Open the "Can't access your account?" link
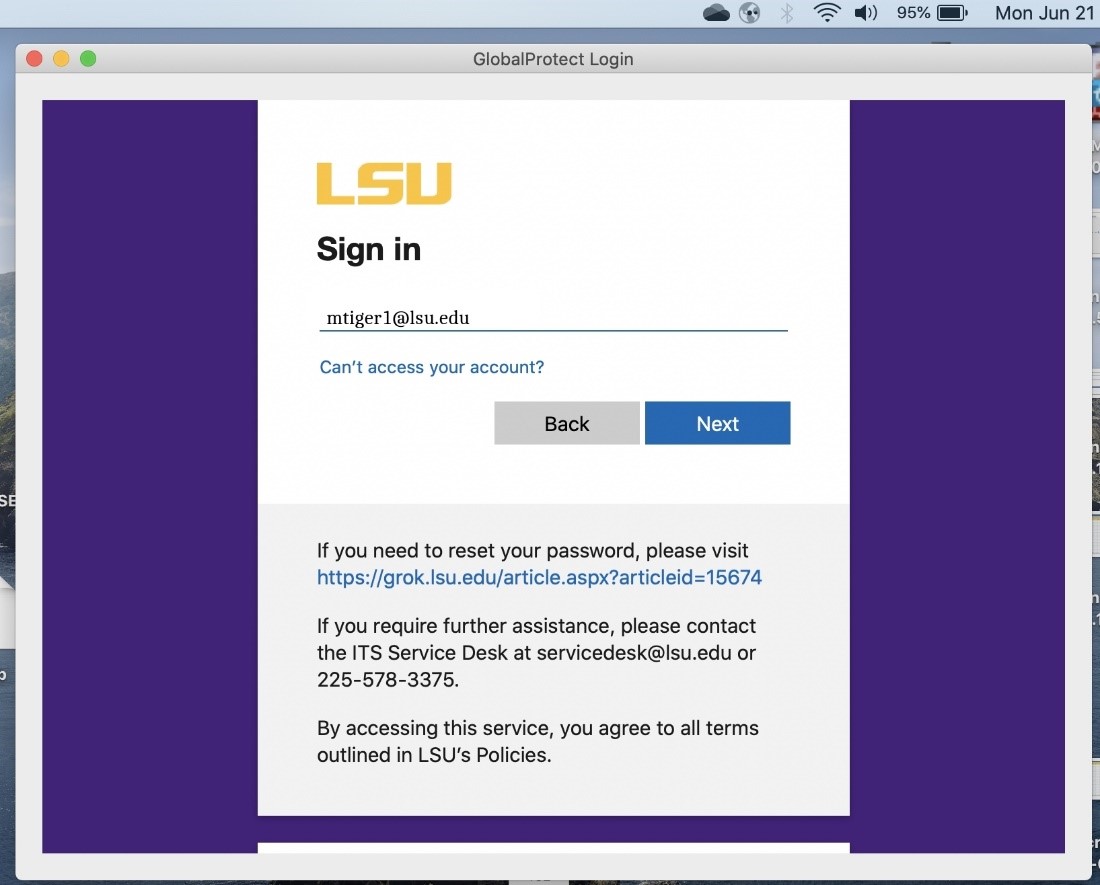The width and height of the screenshot is (1100, 885). 431,367
